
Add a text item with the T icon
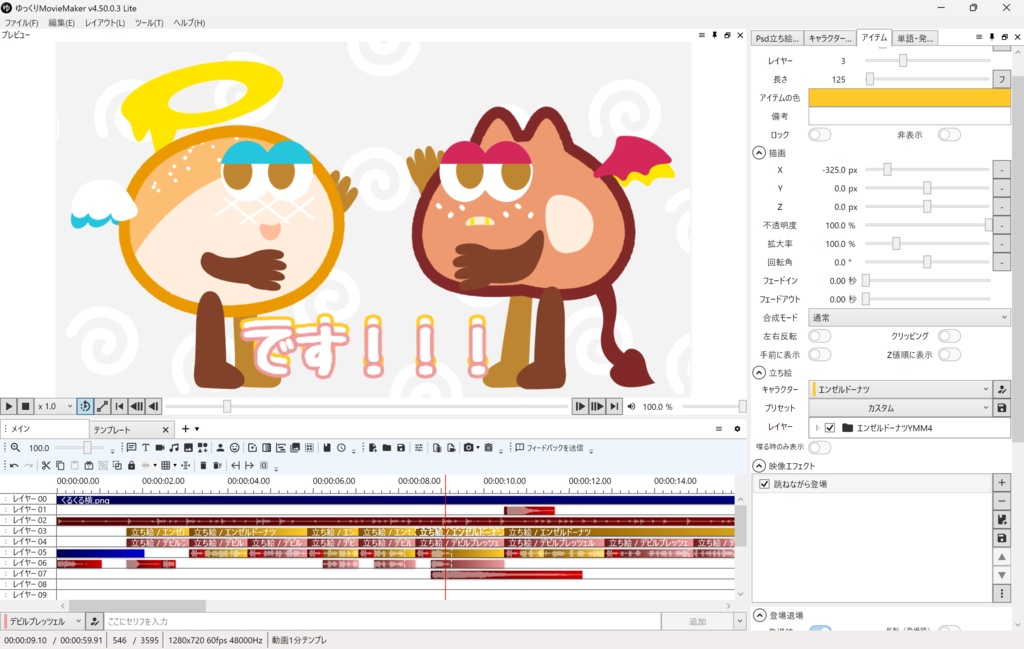146,447
